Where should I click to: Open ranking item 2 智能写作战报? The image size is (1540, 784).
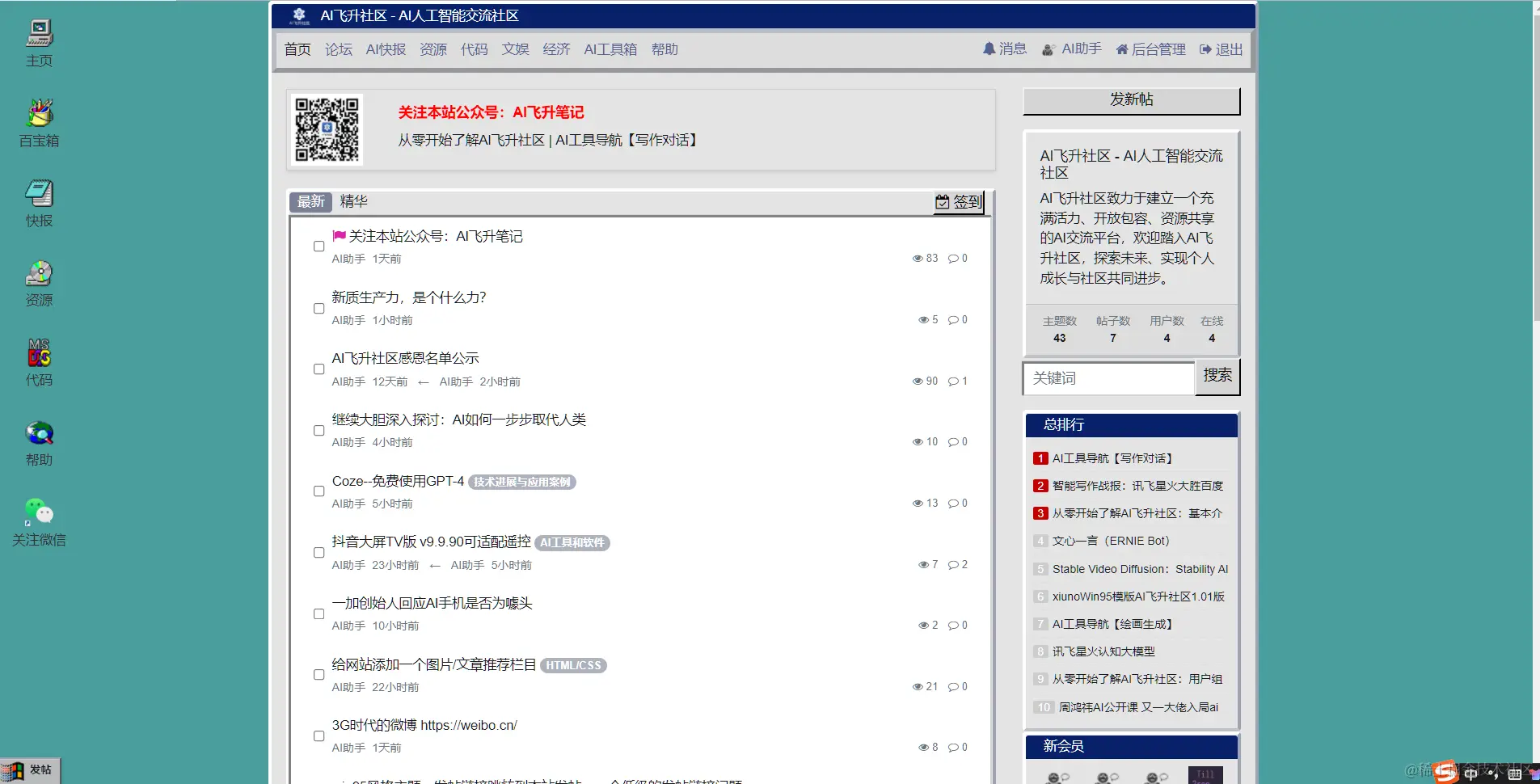coord(1138,486)
